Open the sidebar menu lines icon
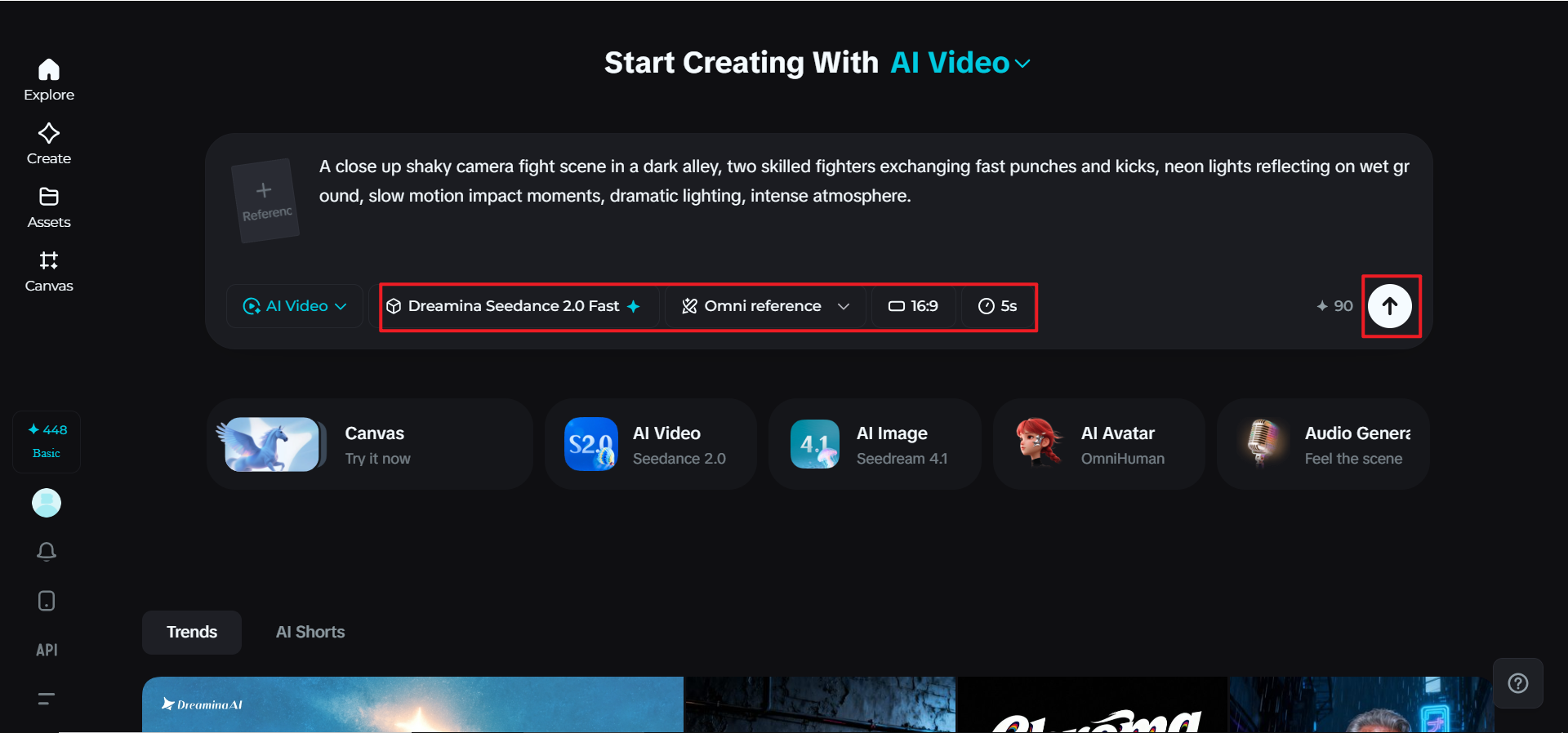Image resolution: width=1568 pixels, height=733 pixels. coord(47,699)
